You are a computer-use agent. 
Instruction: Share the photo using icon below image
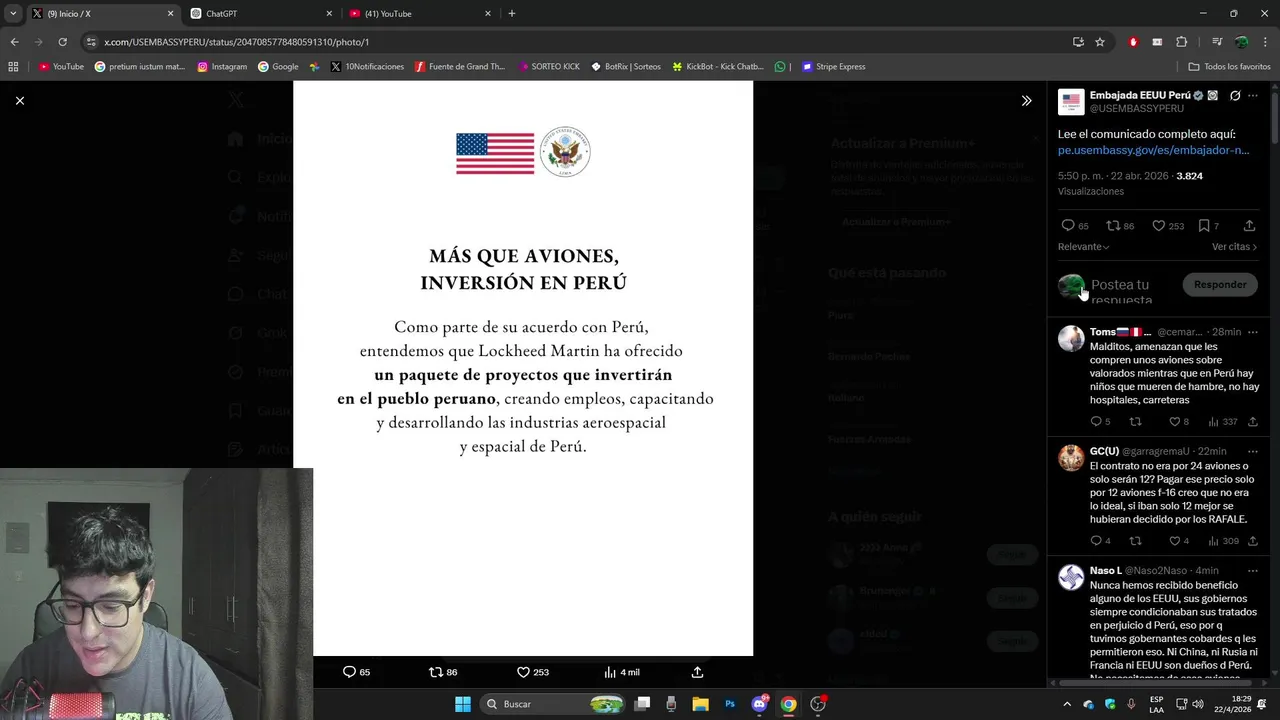697,672
